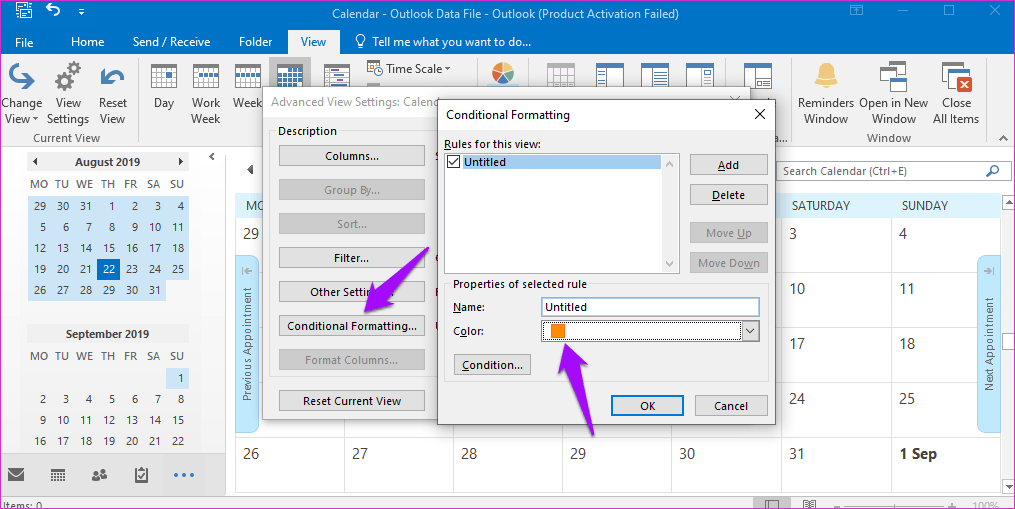Click the orange color swatch
The image size is (1015, 509).
coord(558,331)
